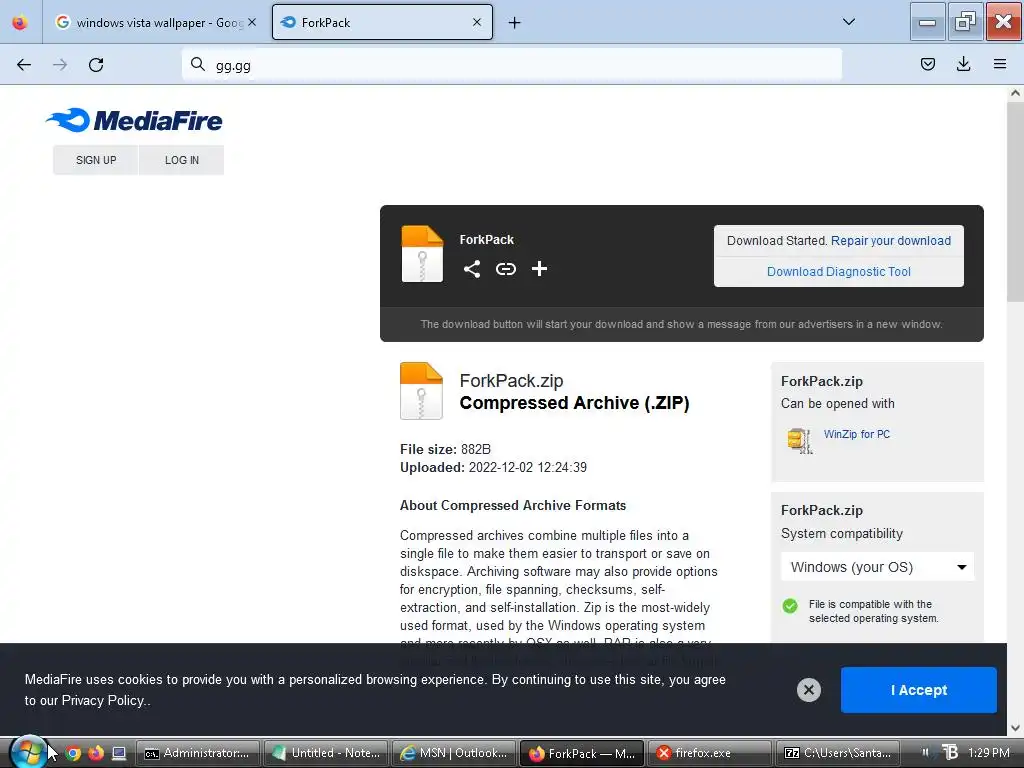Click the WinZip application icon

799,441
